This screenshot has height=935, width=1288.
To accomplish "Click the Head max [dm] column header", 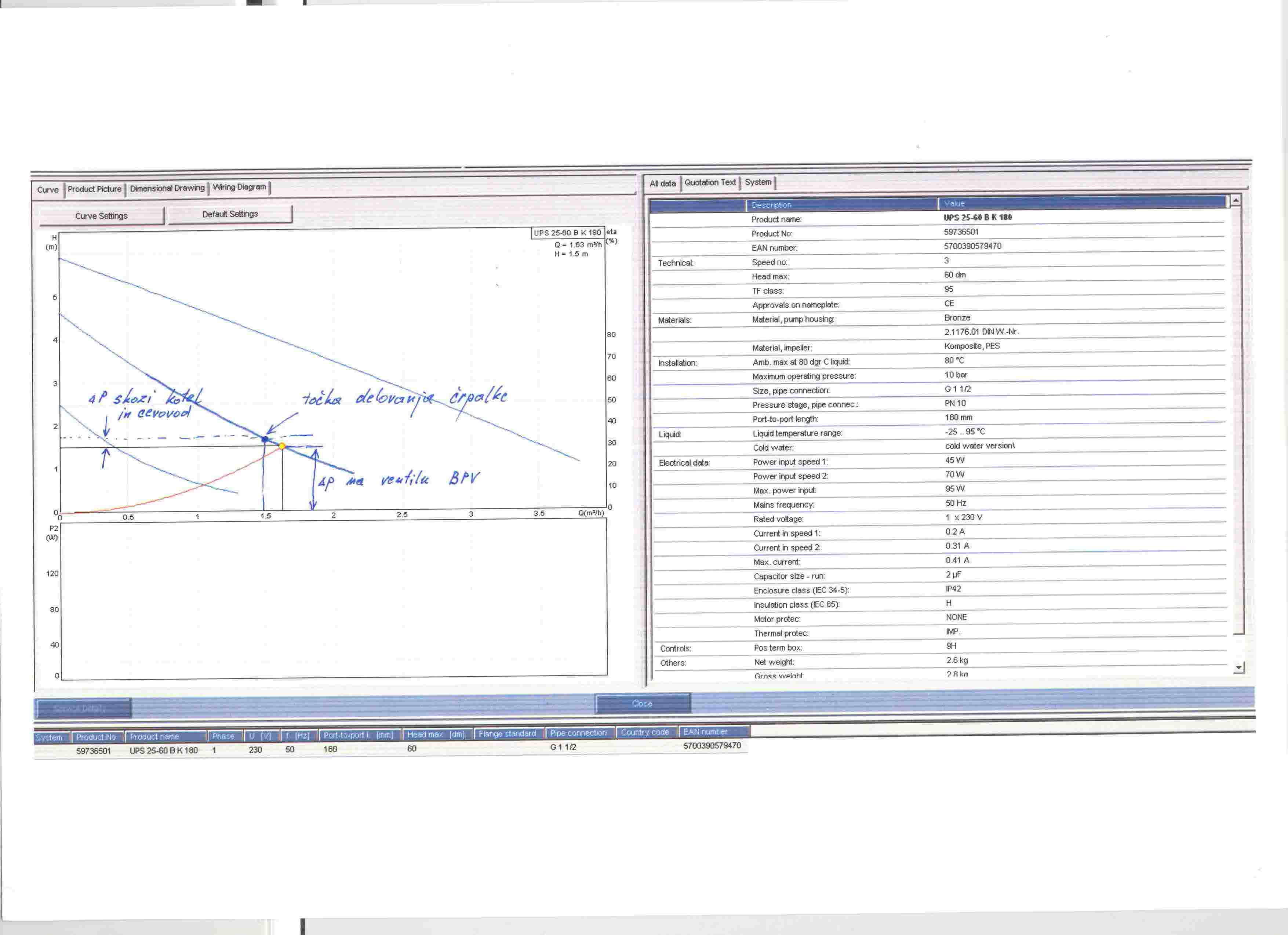I will 437,734.
